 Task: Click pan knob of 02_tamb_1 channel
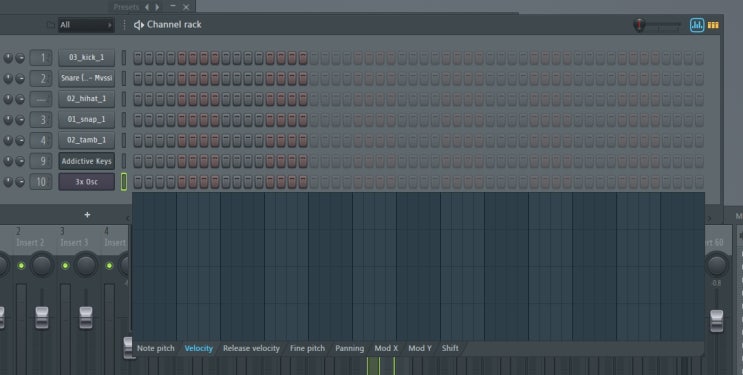[8, 140]
